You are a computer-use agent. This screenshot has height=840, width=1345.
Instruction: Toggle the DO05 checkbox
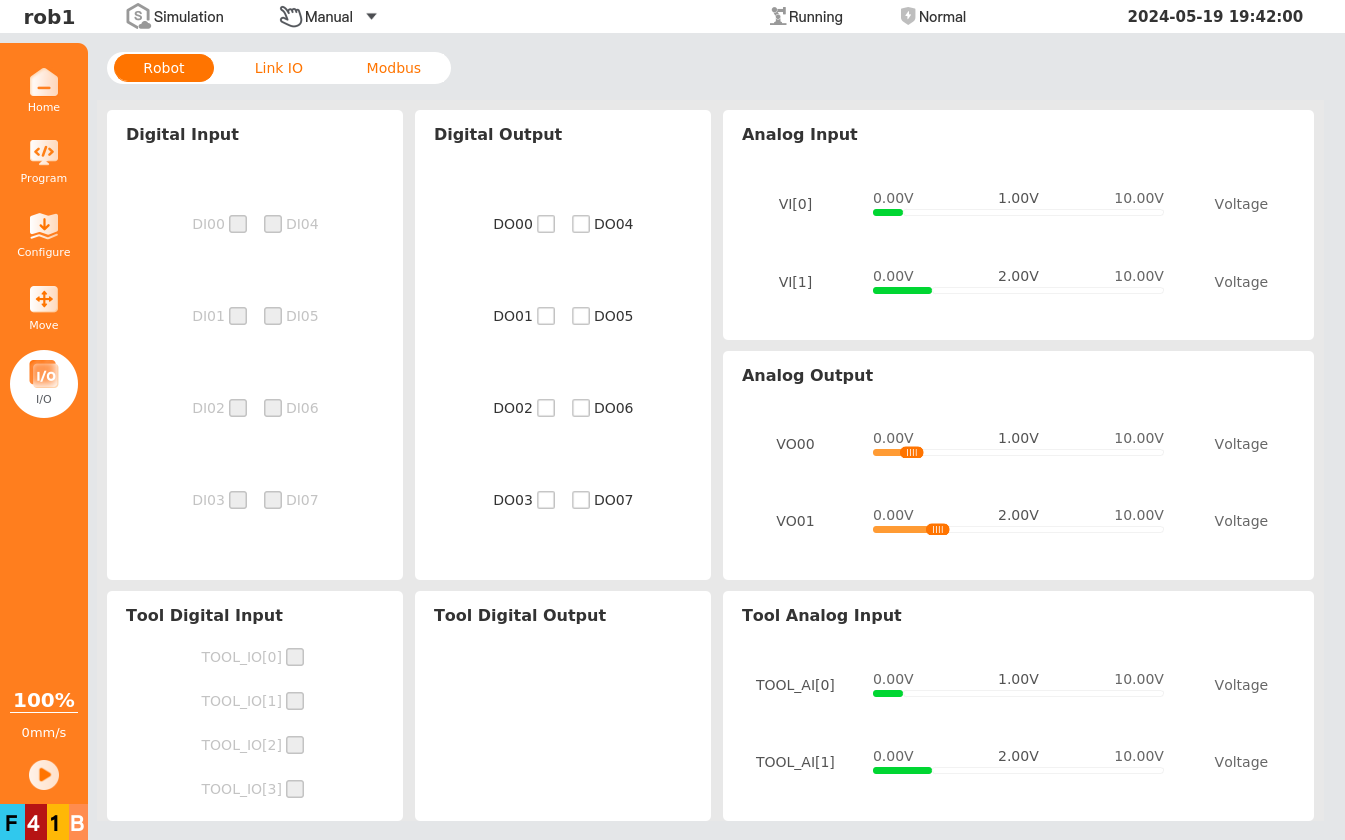[x=581, y=316]
